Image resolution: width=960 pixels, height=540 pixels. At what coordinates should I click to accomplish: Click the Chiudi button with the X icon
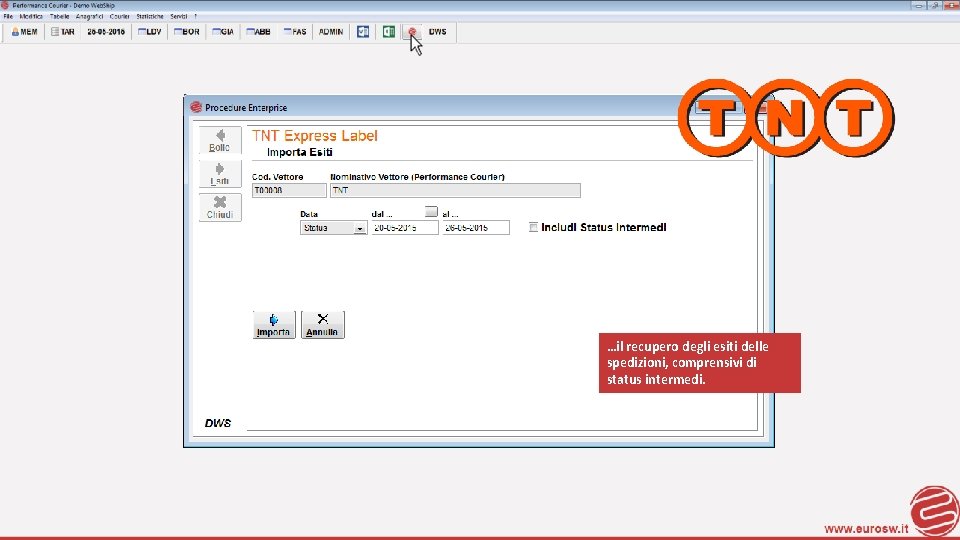(x=220, y=208)
